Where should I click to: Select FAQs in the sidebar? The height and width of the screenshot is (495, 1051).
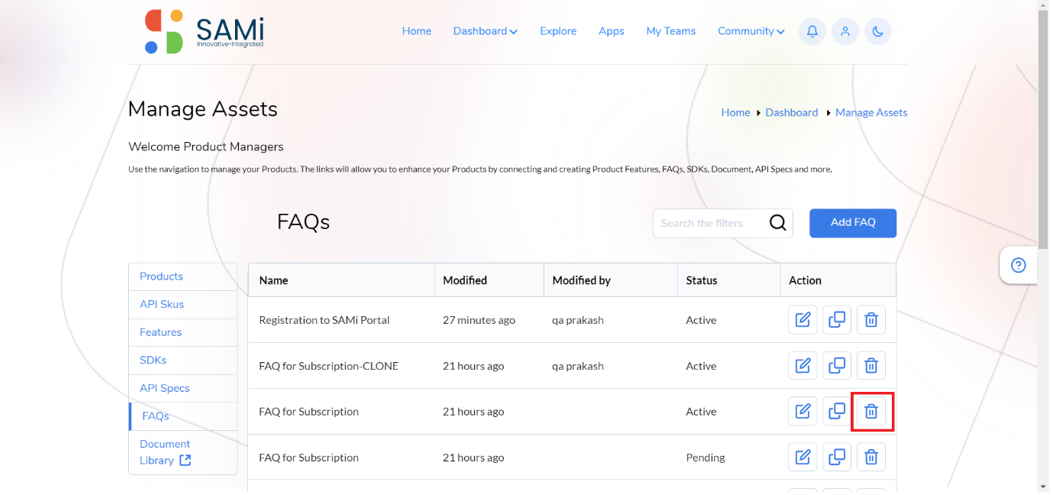point(183,417)
